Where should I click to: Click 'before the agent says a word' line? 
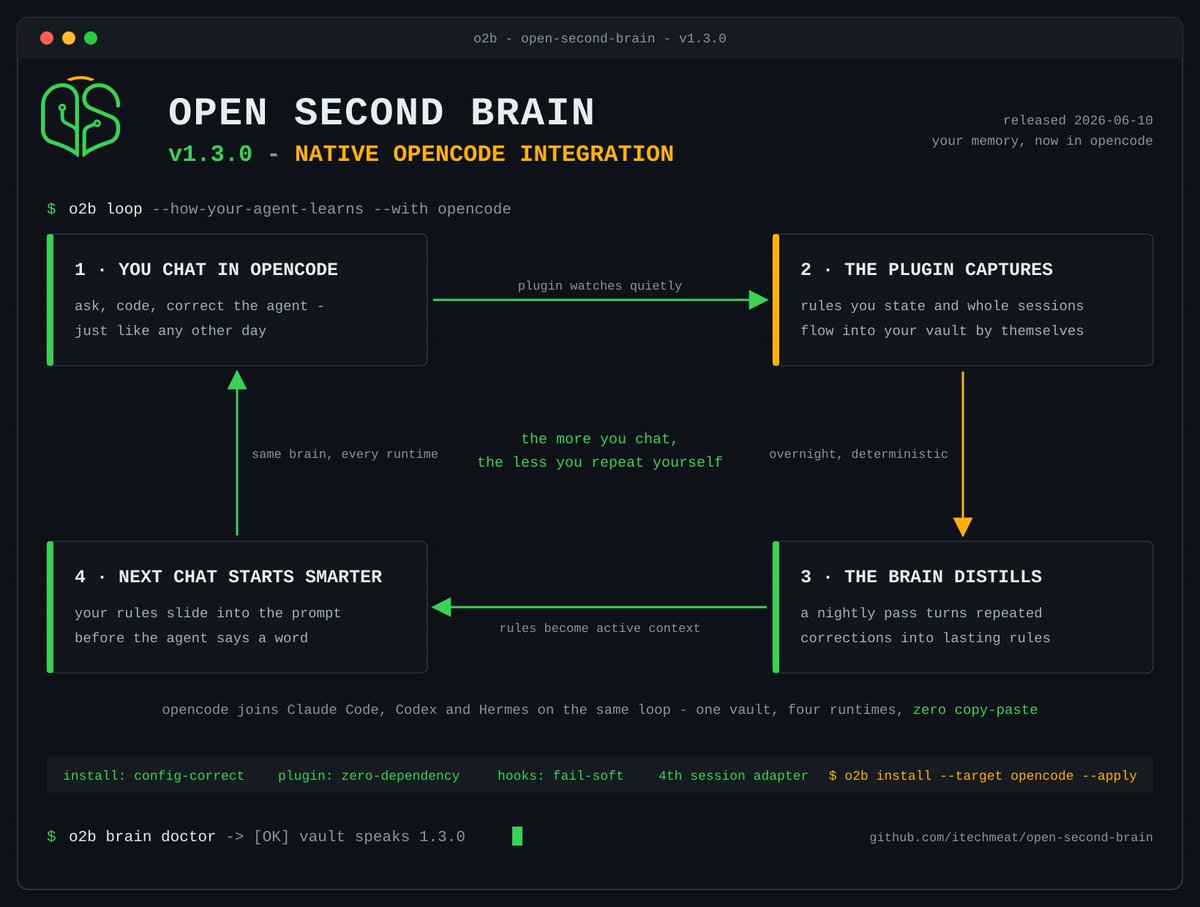191,638
